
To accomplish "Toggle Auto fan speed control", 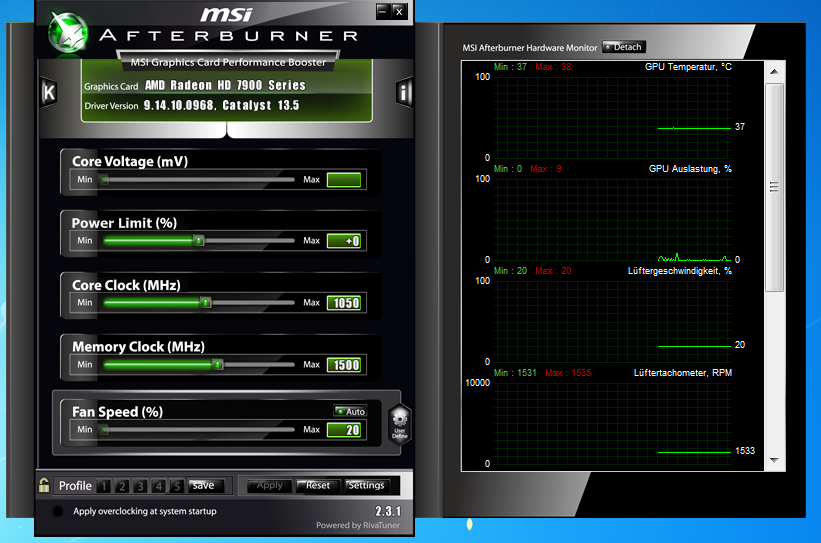I will pyautogui.click(x=351, y=412).
